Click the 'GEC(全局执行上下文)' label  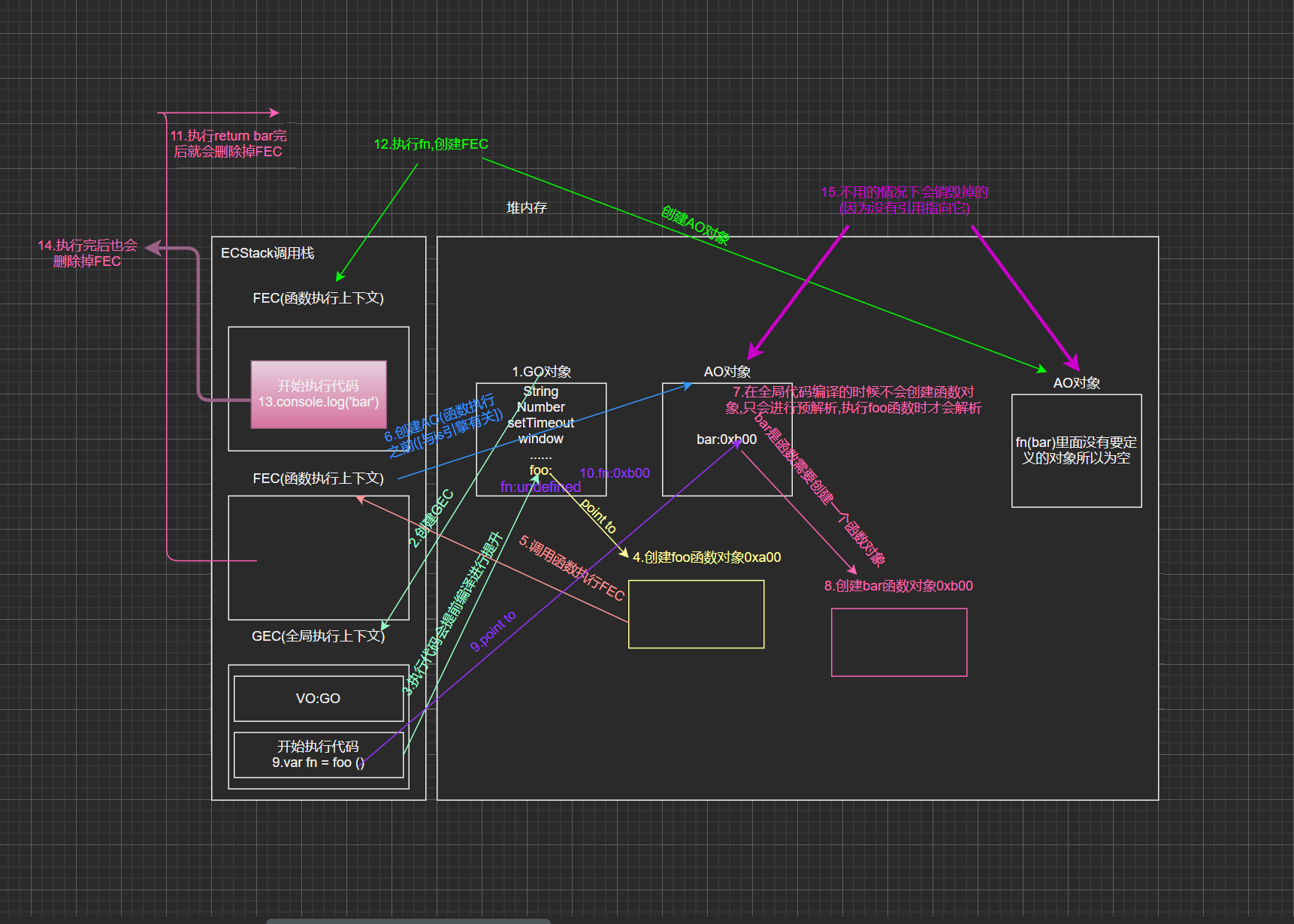click(318, 636)
